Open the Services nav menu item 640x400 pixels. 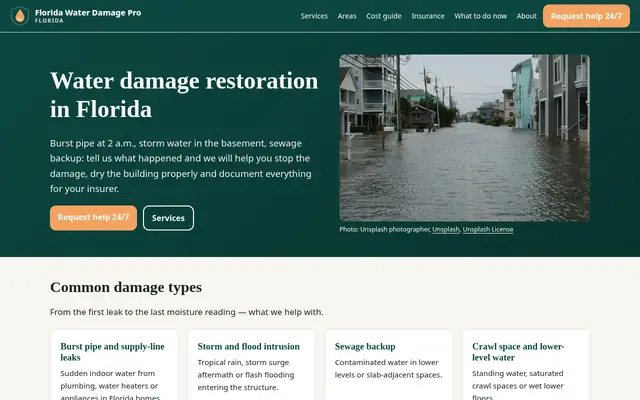[314, 16]
